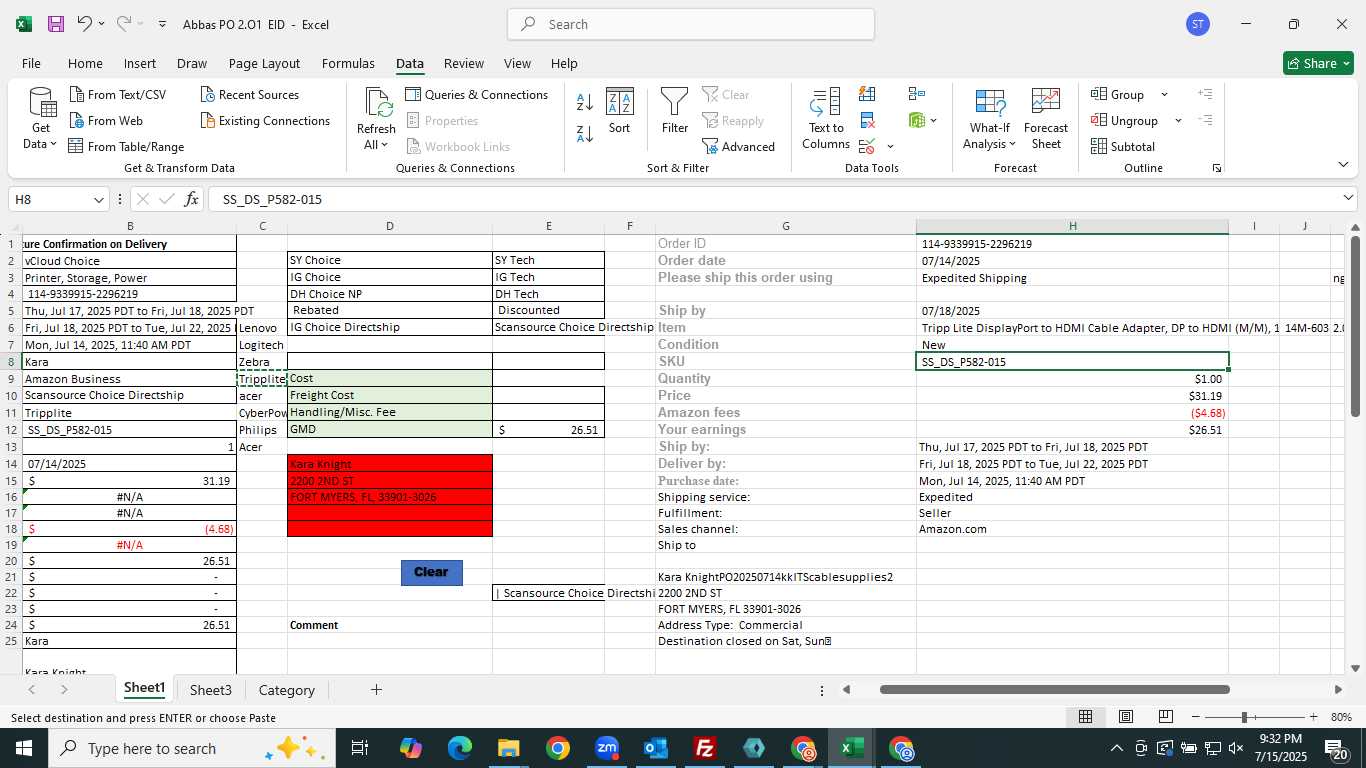
Task: Click the blue Clear button in sheet
Action: pos(431,572)
